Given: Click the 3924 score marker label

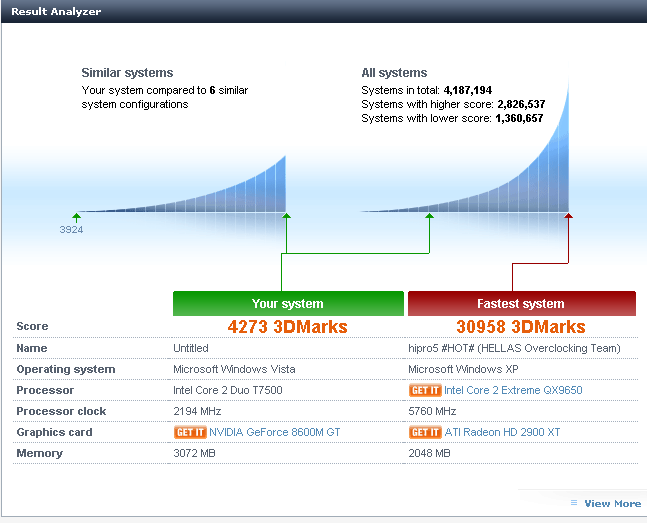Looking at the screenshot, I should click(71, 230).
